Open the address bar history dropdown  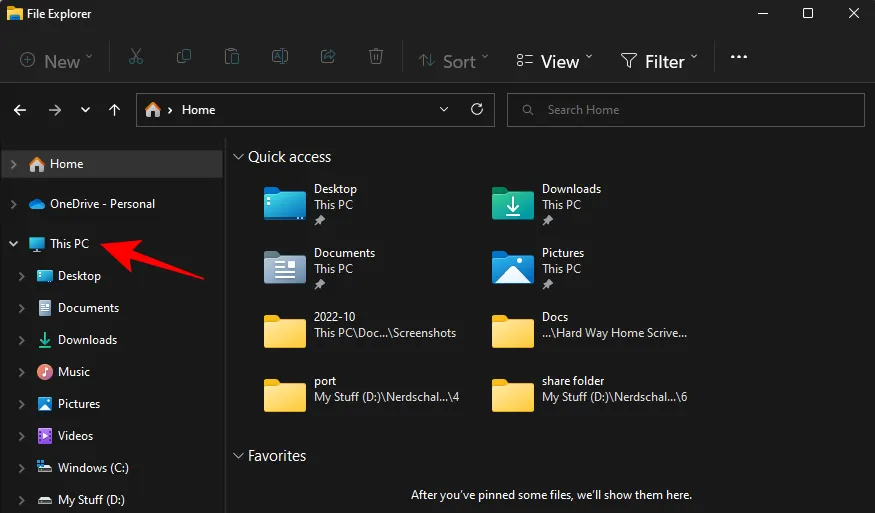point(444,110)
